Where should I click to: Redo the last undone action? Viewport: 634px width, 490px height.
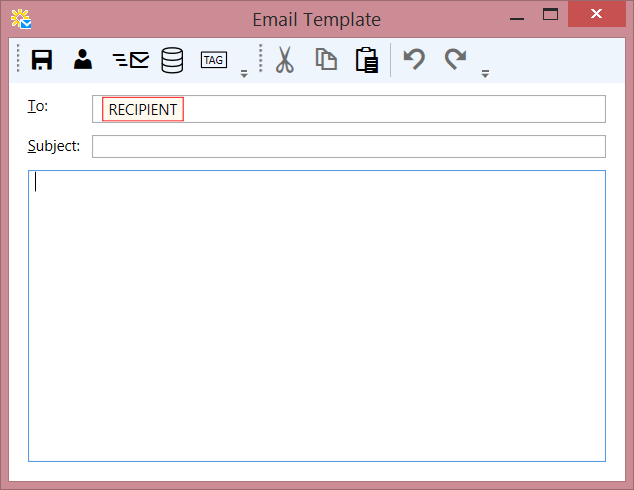(x=455, y=60)
